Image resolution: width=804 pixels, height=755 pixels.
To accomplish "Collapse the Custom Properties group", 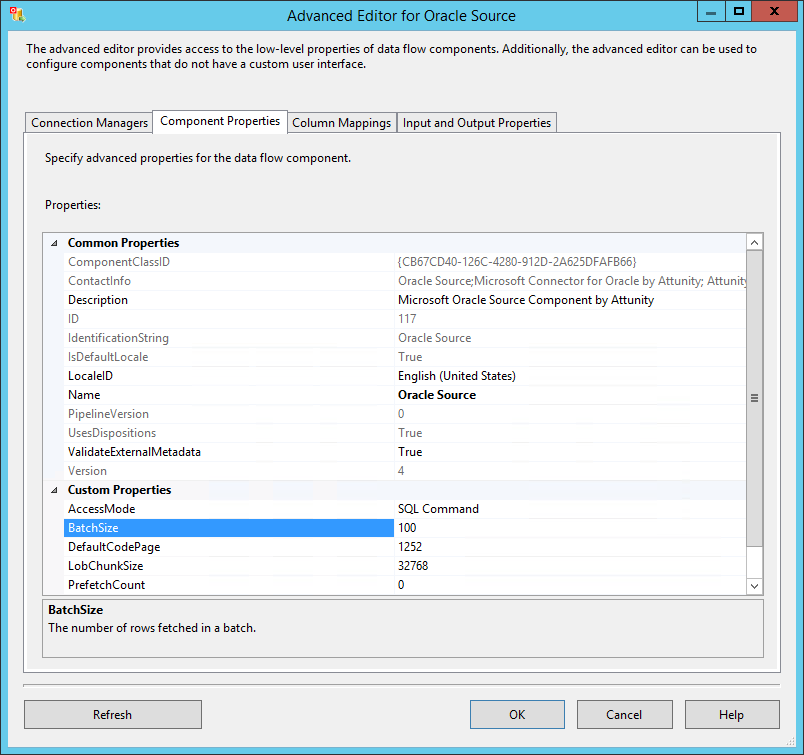I will [53, 489].
